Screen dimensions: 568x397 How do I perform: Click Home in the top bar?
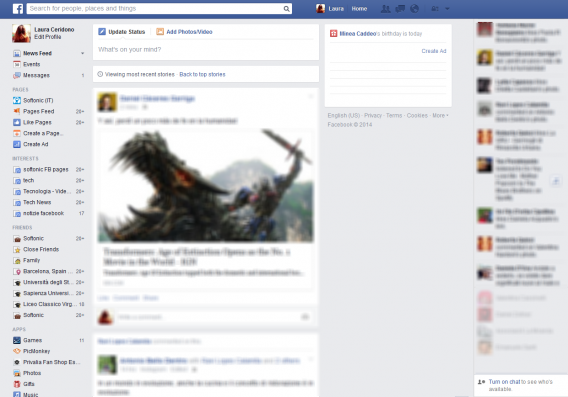click(359, 9)
